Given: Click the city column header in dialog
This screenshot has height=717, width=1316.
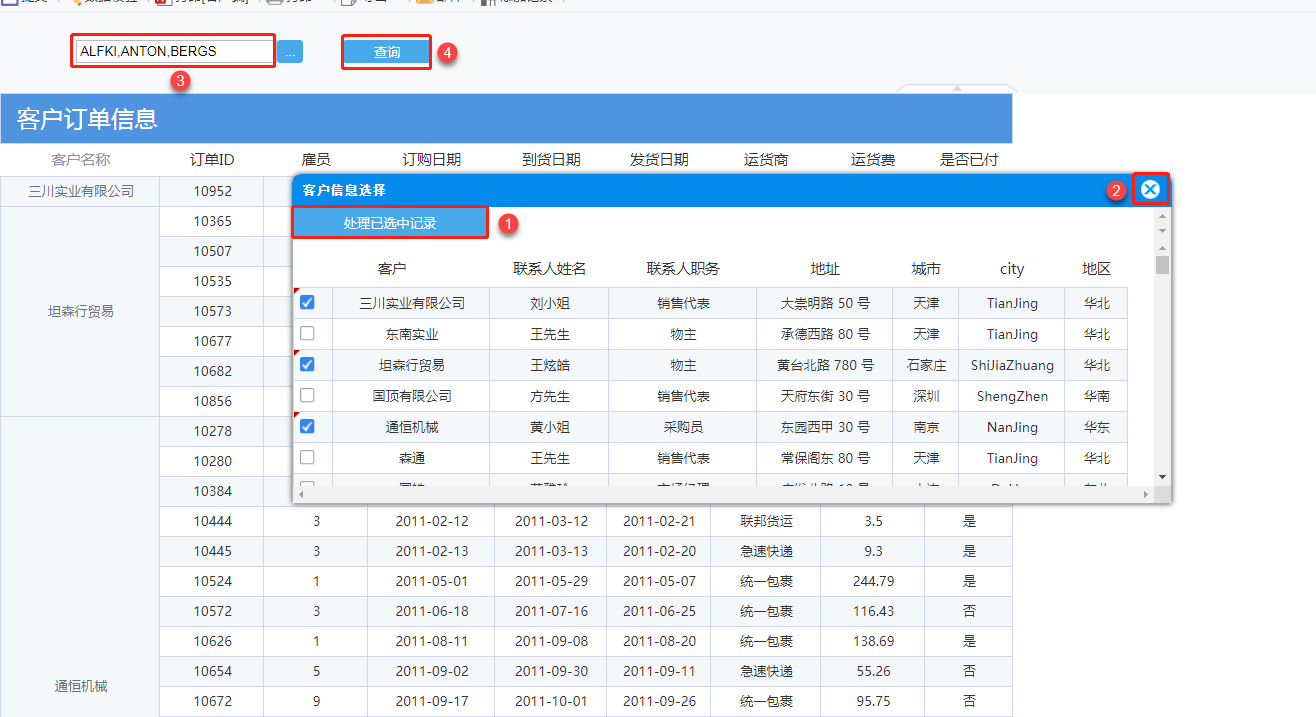Looking at the screenshot, I should [x=1011, y=269].
